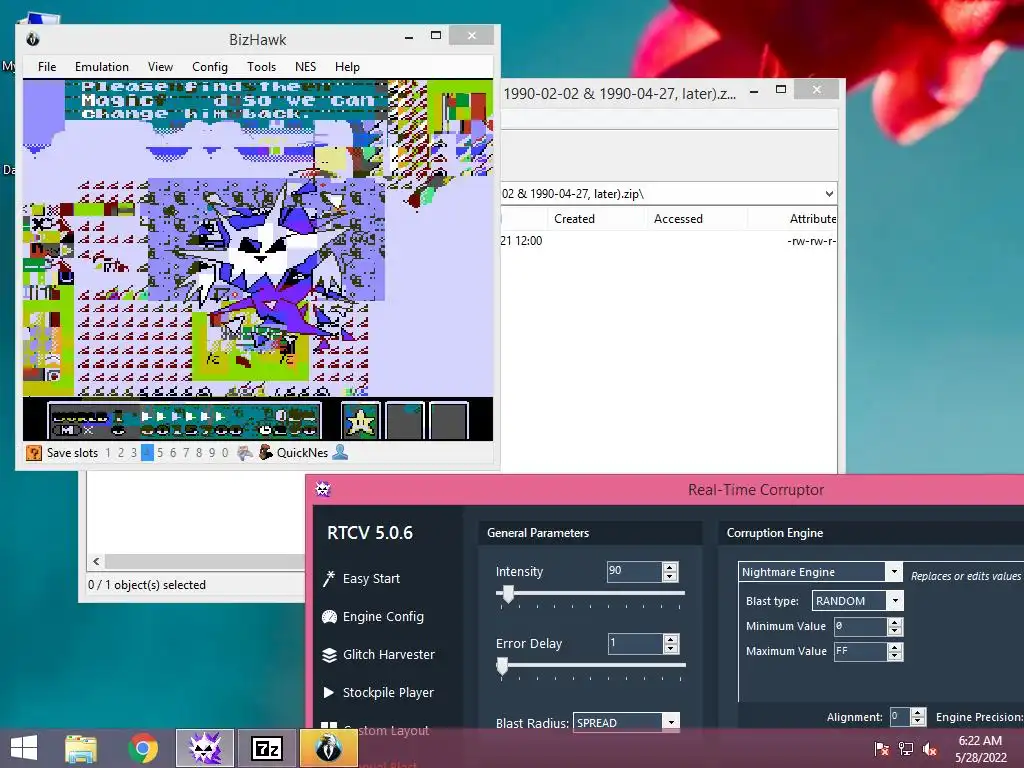Click the 7-Zip horizontal scrollbar left arrow
Screen dimensions: 1024x768
97,562
